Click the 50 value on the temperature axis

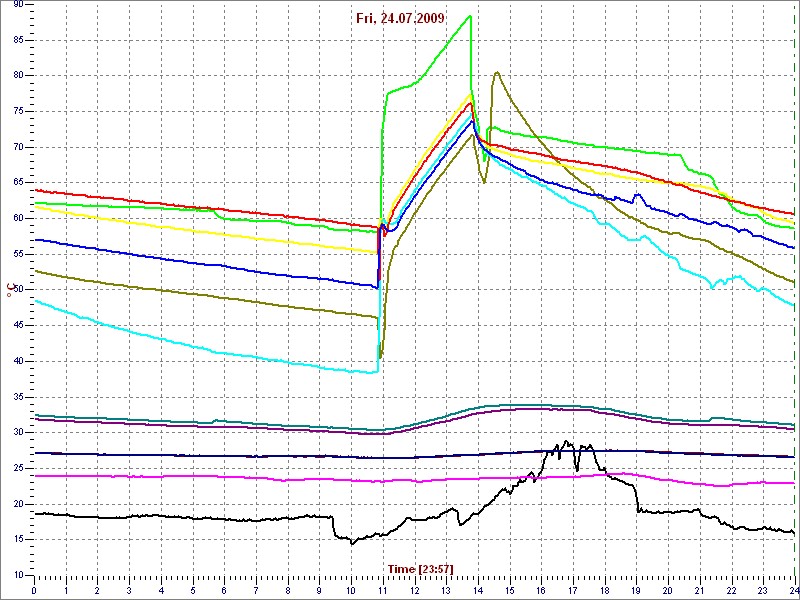click(x=18, y=290)
